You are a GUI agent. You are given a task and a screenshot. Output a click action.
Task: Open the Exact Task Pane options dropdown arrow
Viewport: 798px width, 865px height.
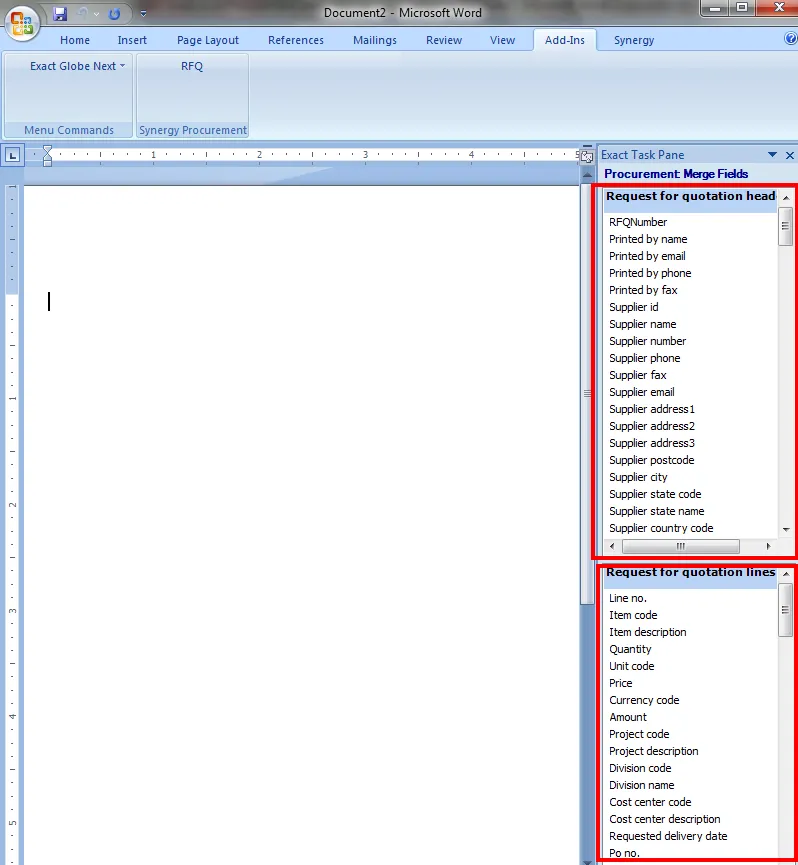point(772,155)
